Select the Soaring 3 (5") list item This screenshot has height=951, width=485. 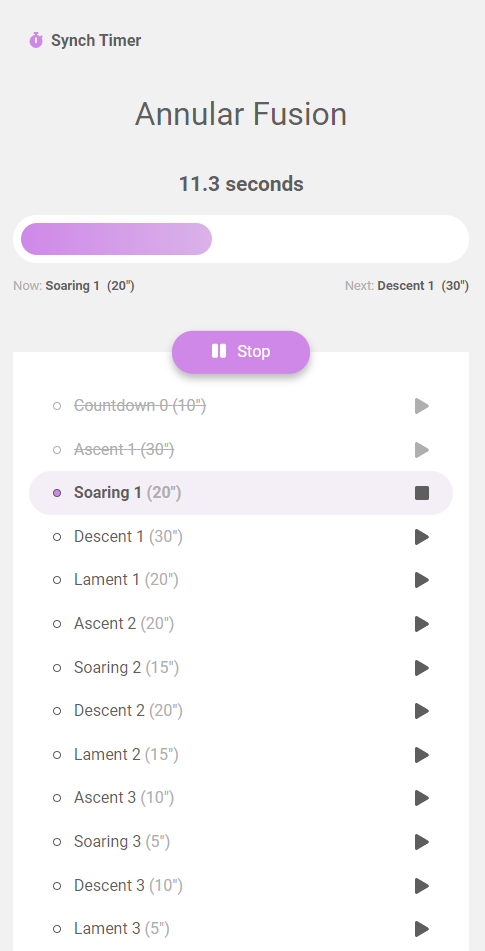241,842
